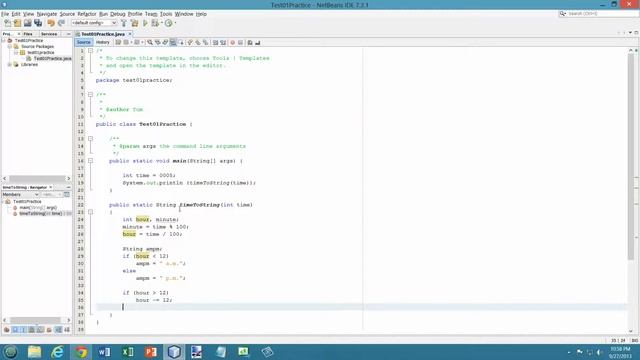This screenshot has width=640, height=360.
Task: Open the Window menu
Action: pos(184,14)
